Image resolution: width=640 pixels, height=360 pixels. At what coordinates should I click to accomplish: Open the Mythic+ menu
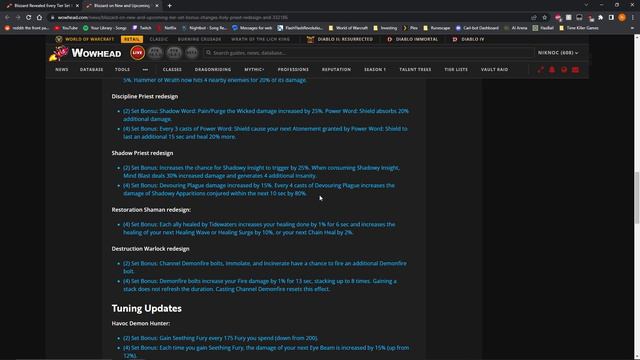tap(254, 70)
